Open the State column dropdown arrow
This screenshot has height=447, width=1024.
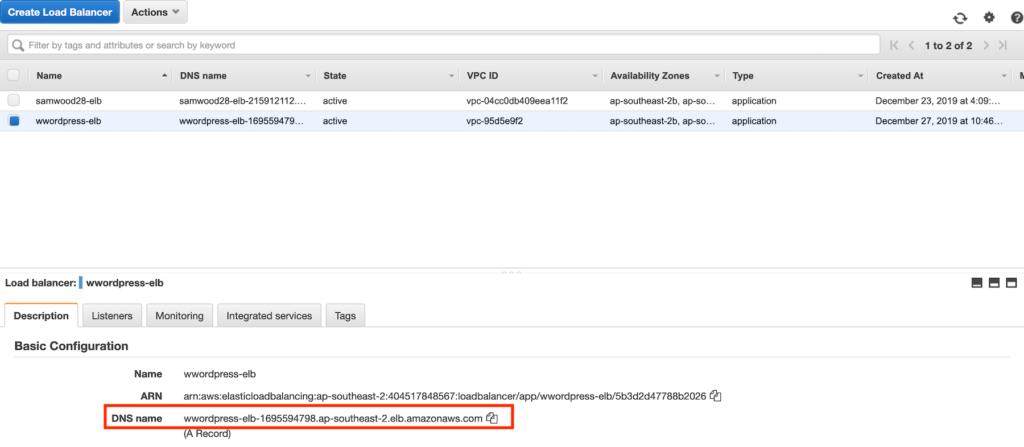(451, 76)
